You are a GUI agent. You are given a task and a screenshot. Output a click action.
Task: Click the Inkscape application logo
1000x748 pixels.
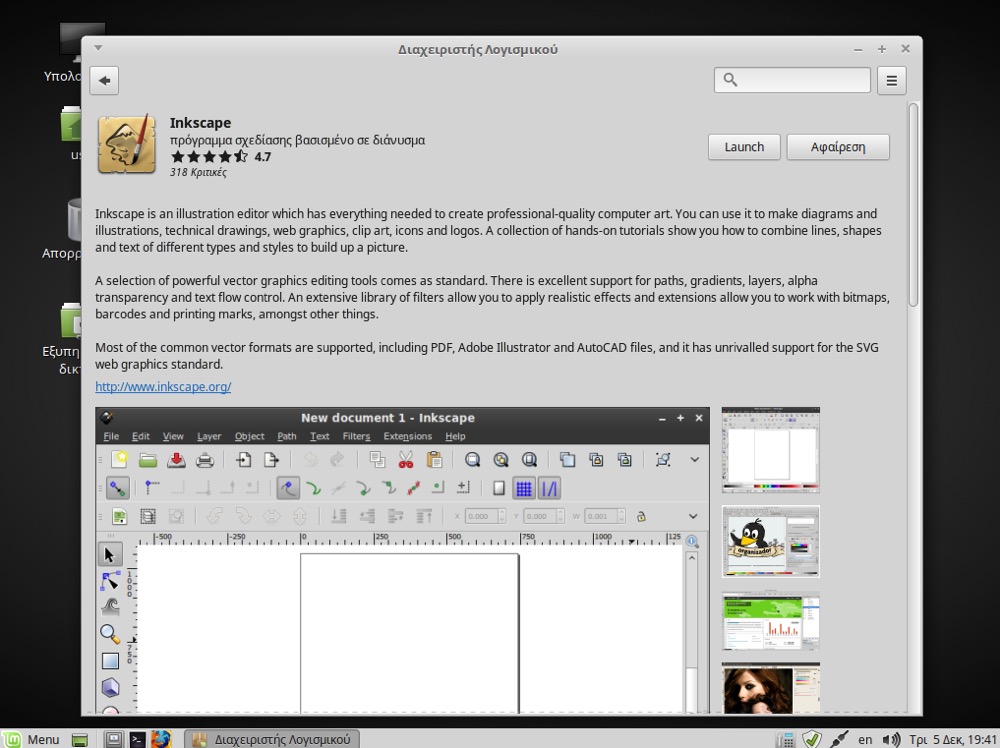[x=126, y=145]
